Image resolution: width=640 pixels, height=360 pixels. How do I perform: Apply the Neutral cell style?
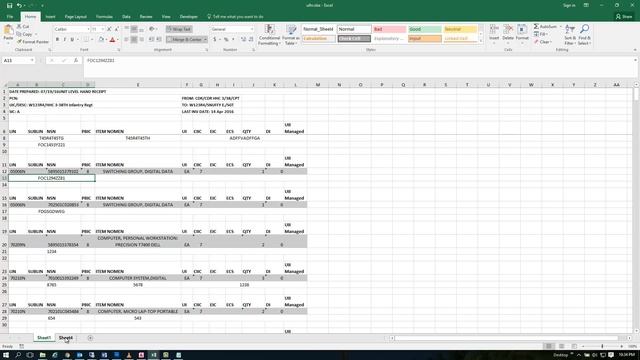(460, 29)
